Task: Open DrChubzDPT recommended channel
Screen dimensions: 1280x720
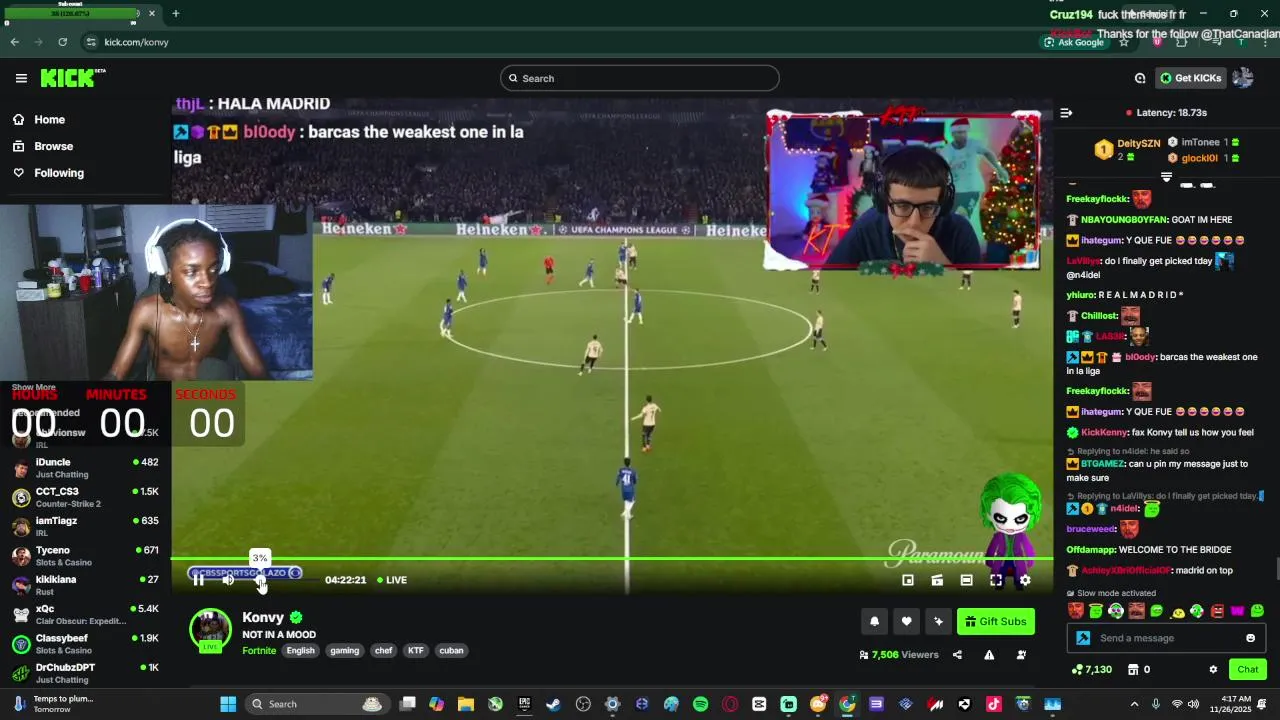Action: [85, 672]
